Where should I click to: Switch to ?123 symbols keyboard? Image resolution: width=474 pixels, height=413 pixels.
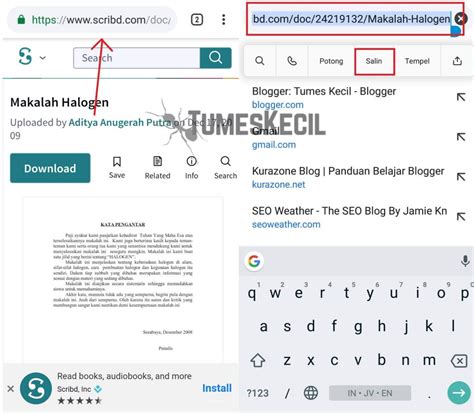coord(257,393)
